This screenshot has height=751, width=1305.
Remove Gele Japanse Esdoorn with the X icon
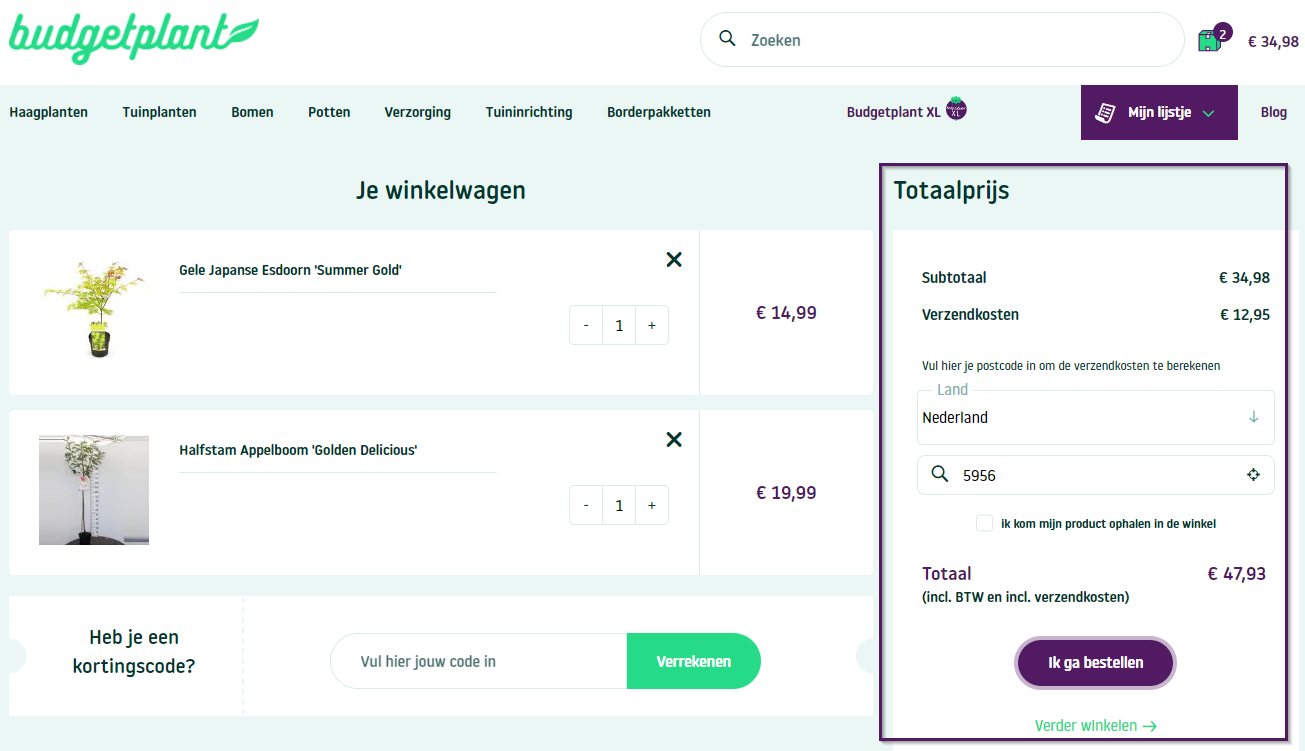pyautogui.click(x=674, y=260)
